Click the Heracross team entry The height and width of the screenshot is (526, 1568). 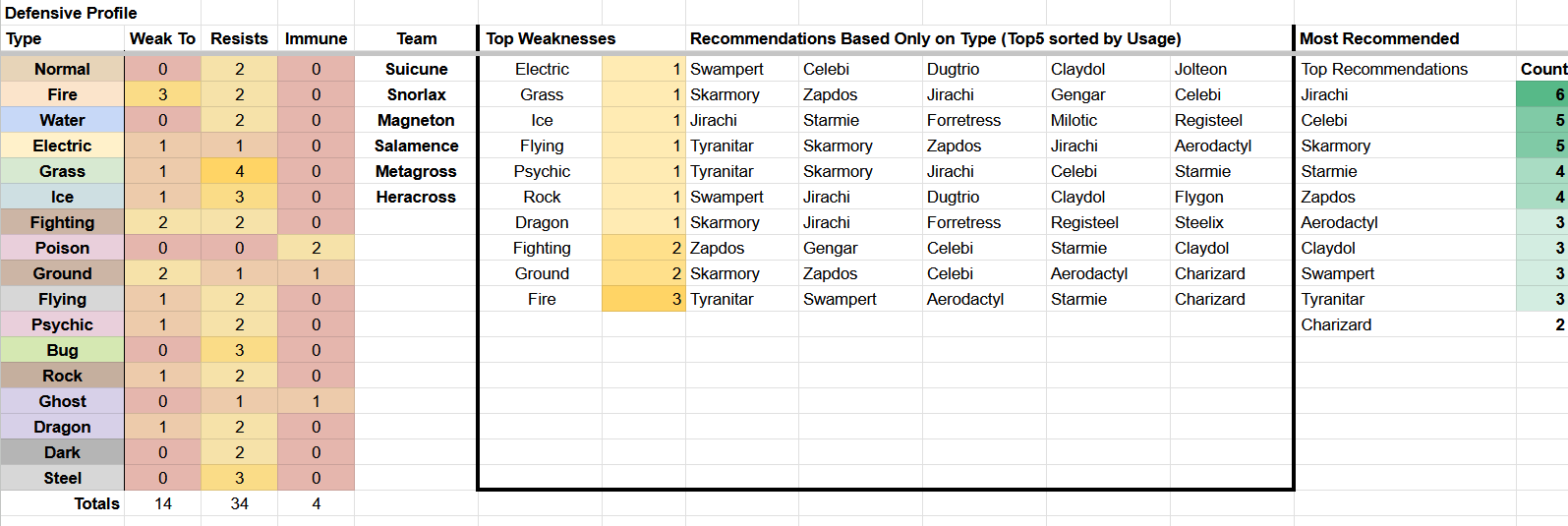coord(416,197)
